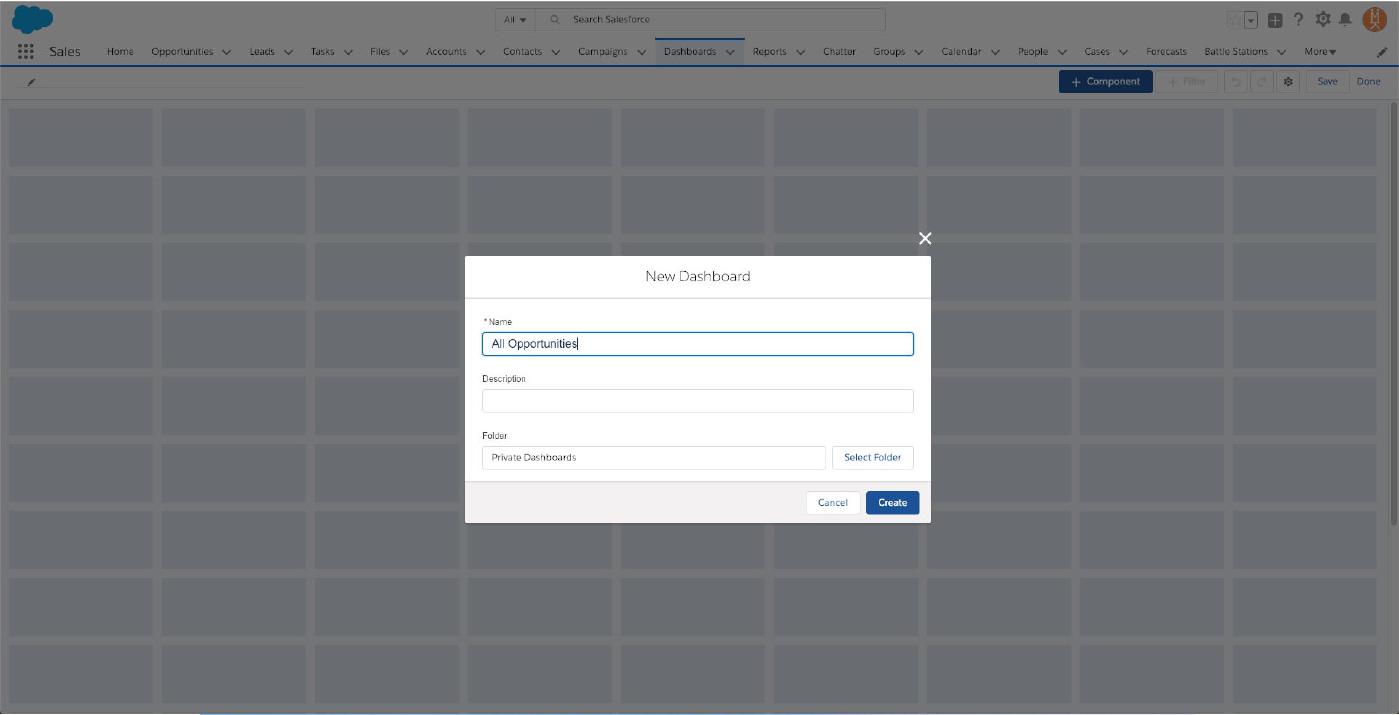Switch to the Chatter tab
This screenshot has height=715, width=1399.
tap(838, 52)
